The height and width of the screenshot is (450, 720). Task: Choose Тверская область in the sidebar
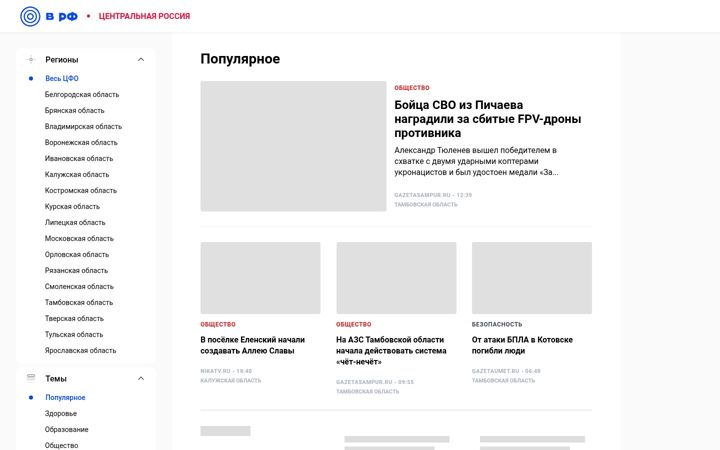(x=74, y=319)
